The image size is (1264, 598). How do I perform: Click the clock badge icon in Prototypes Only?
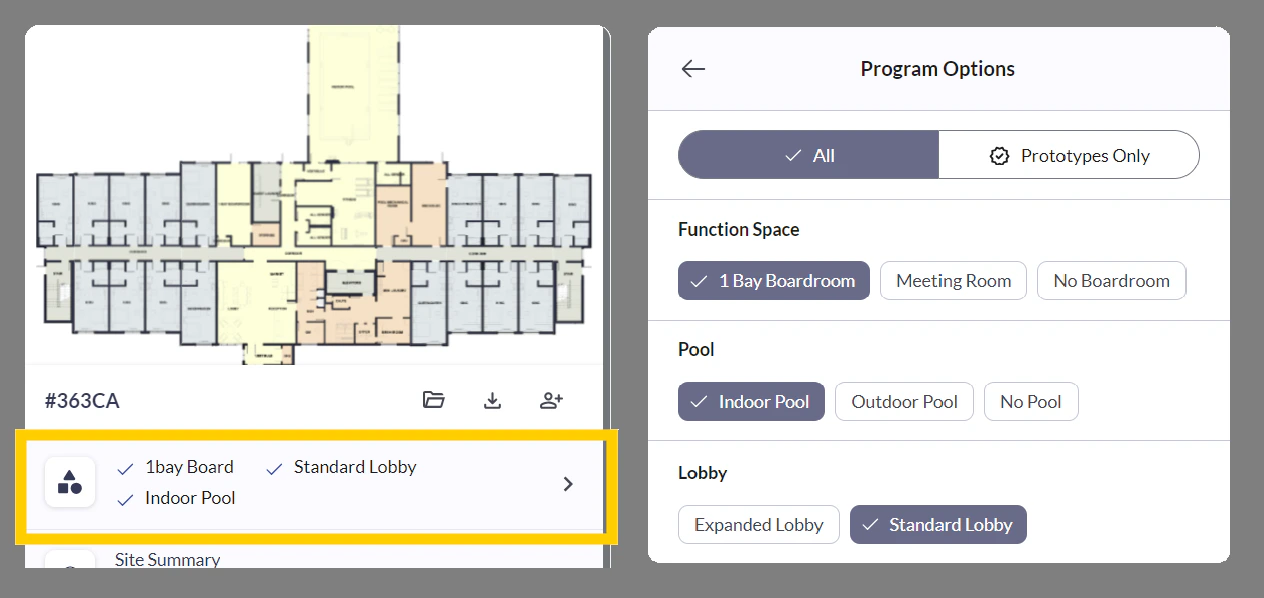999,155
